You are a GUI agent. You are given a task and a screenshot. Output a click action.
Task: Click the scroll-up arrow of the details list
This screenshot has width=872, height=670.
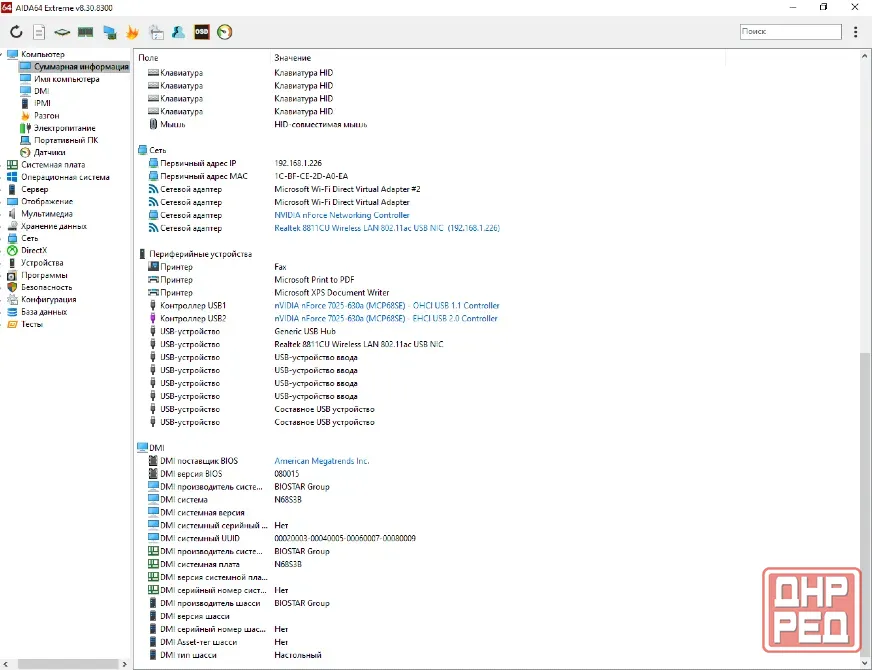(865, 56)
